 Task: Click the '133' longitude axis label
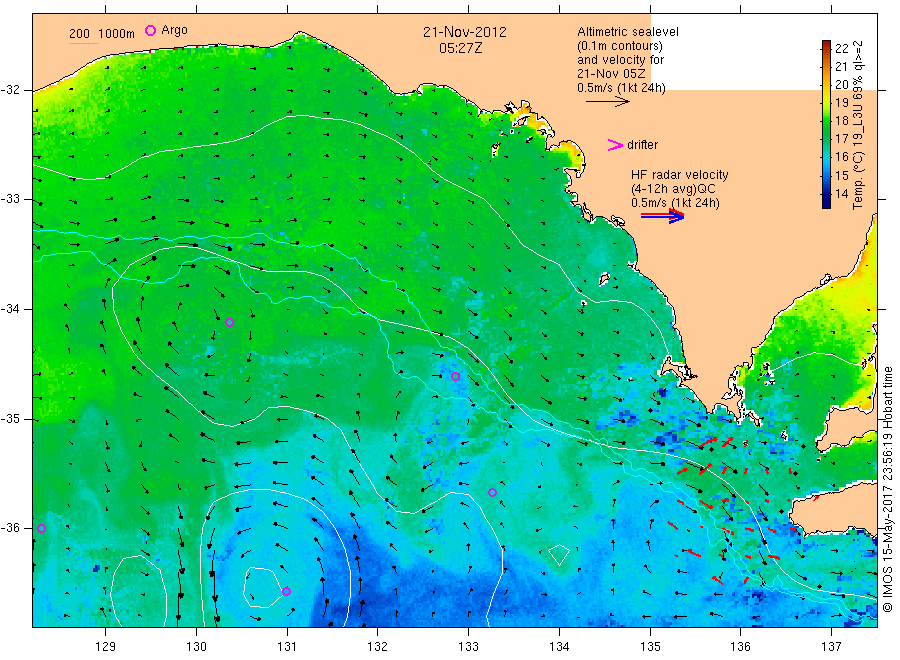pos(468,647)
